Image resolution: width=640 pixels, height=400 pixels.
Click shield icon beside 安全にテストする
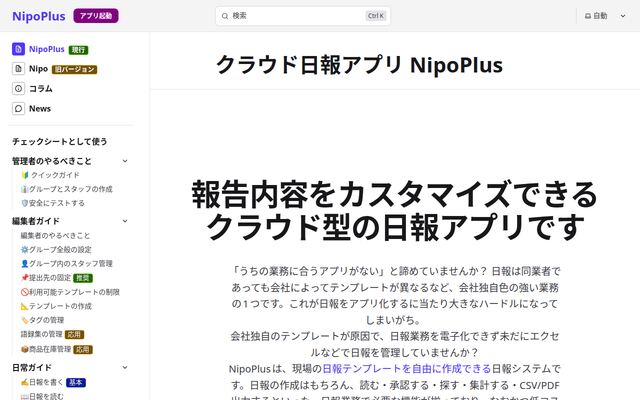[24, 203]
